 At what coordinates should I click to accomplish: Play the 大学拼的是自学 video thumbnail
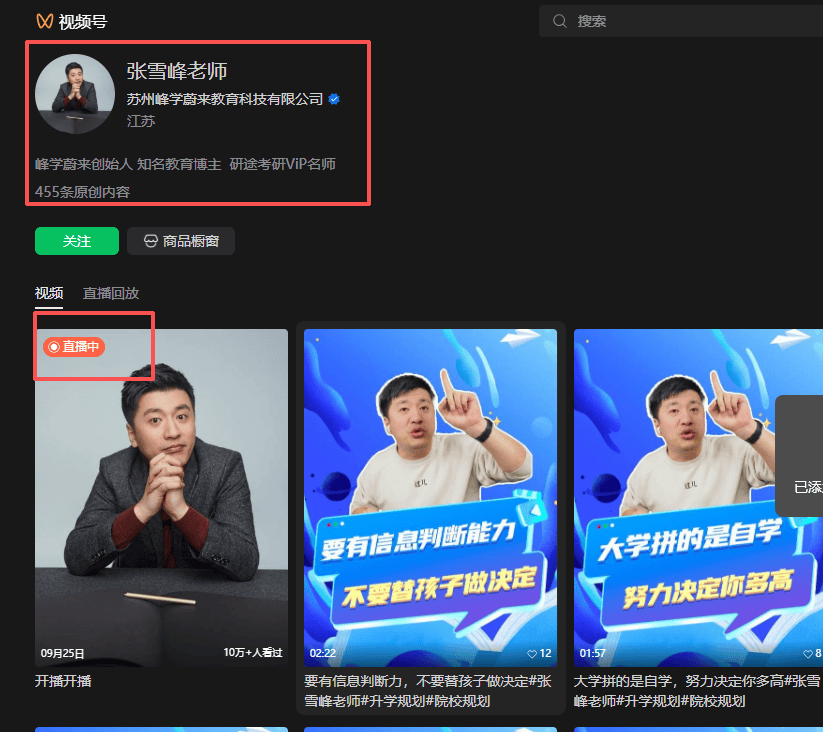(697, 495)
